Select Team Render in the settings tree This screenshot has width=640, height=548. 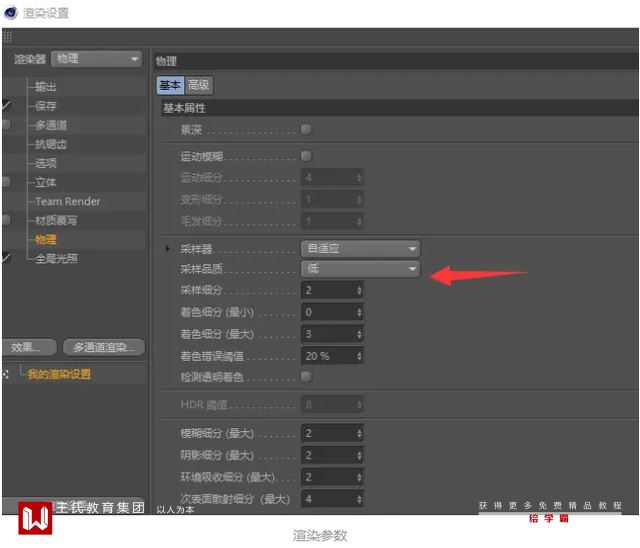pyautogui.click(x=68, y=201)
